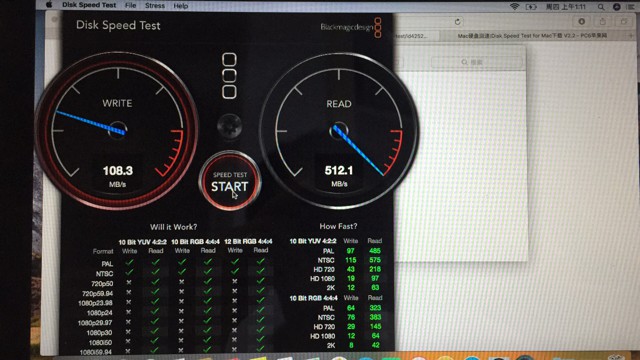Viewport: 640px width, 360px height.
Task: Show all tabs in Safari
Action: point(624,22)
